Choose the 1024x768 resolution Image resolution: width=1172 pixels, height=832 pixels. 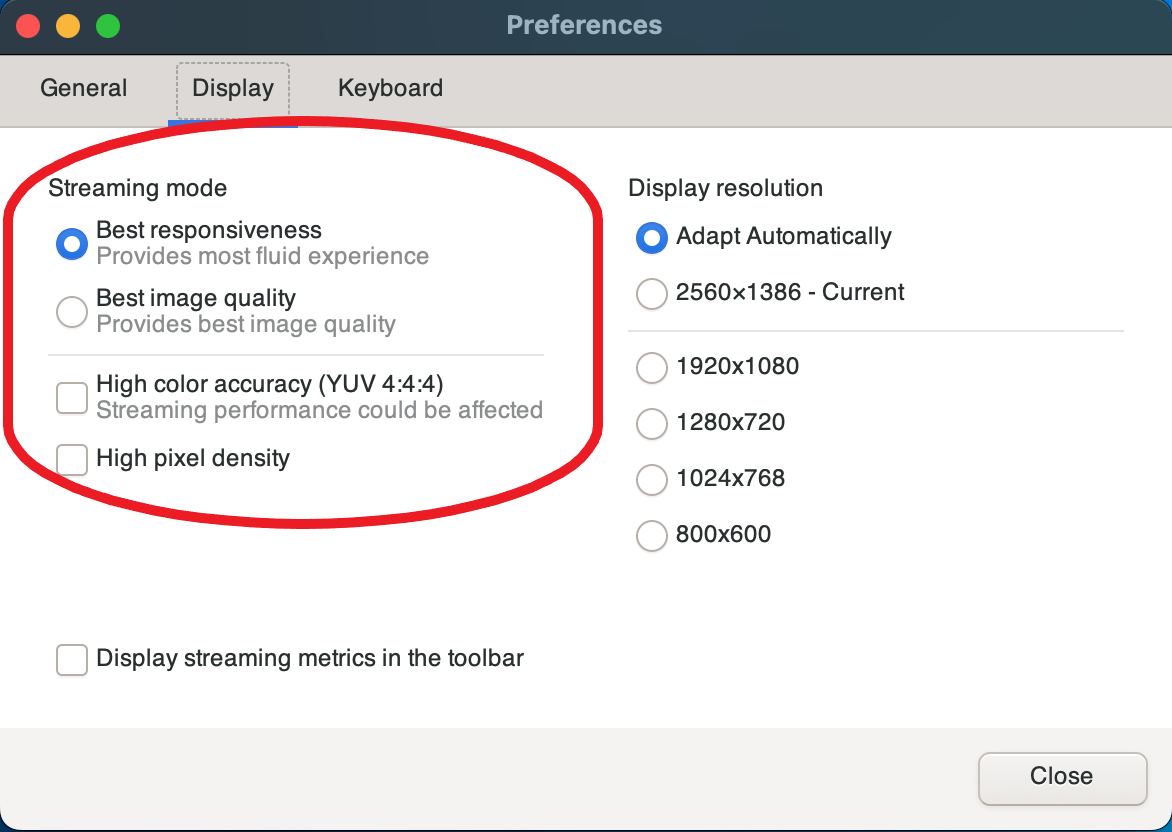point(651,480)
